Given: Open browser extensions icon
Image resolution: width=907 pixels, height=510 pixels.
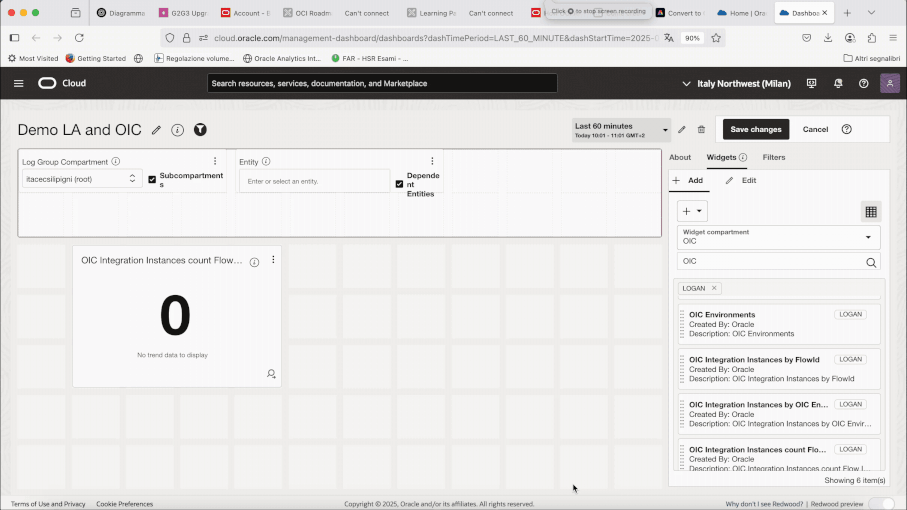Looking at the screenshot, I should pyautogui.click(x=872, y=38).
